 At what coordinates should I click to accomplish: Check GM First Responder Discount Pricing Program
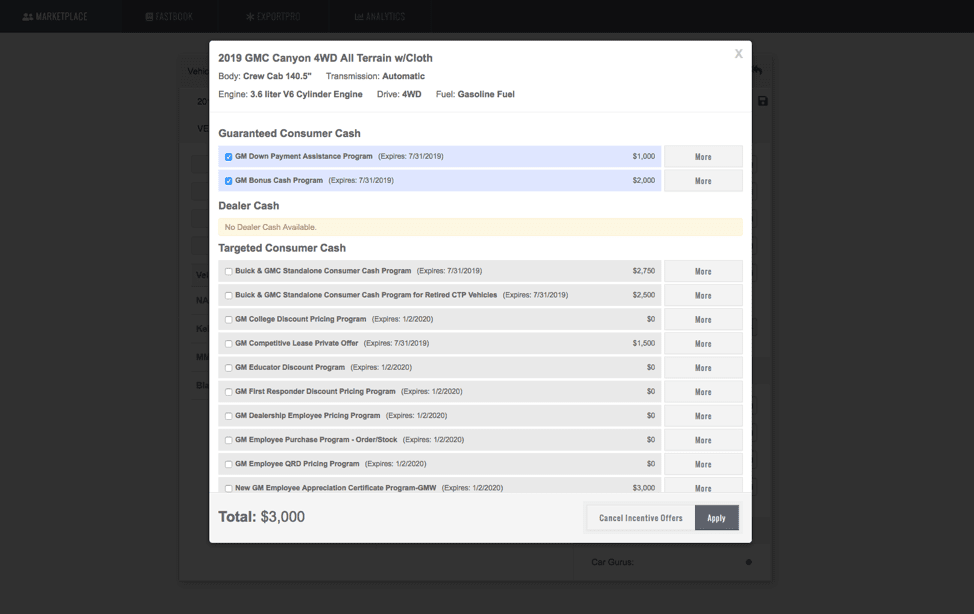229,392
